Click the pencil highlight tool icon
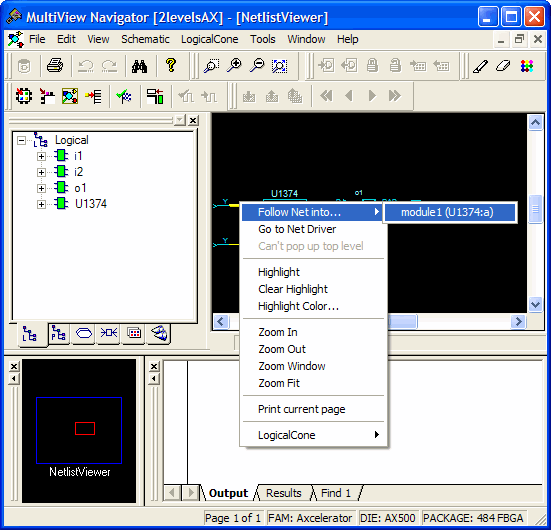 coord(480,66)
